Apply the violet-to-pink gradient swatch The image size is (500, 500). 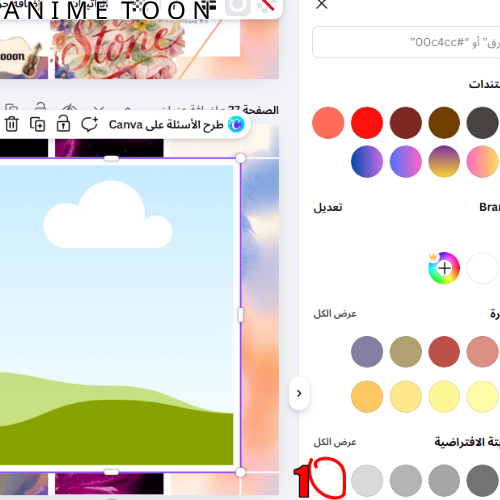[x=406, y=161]
